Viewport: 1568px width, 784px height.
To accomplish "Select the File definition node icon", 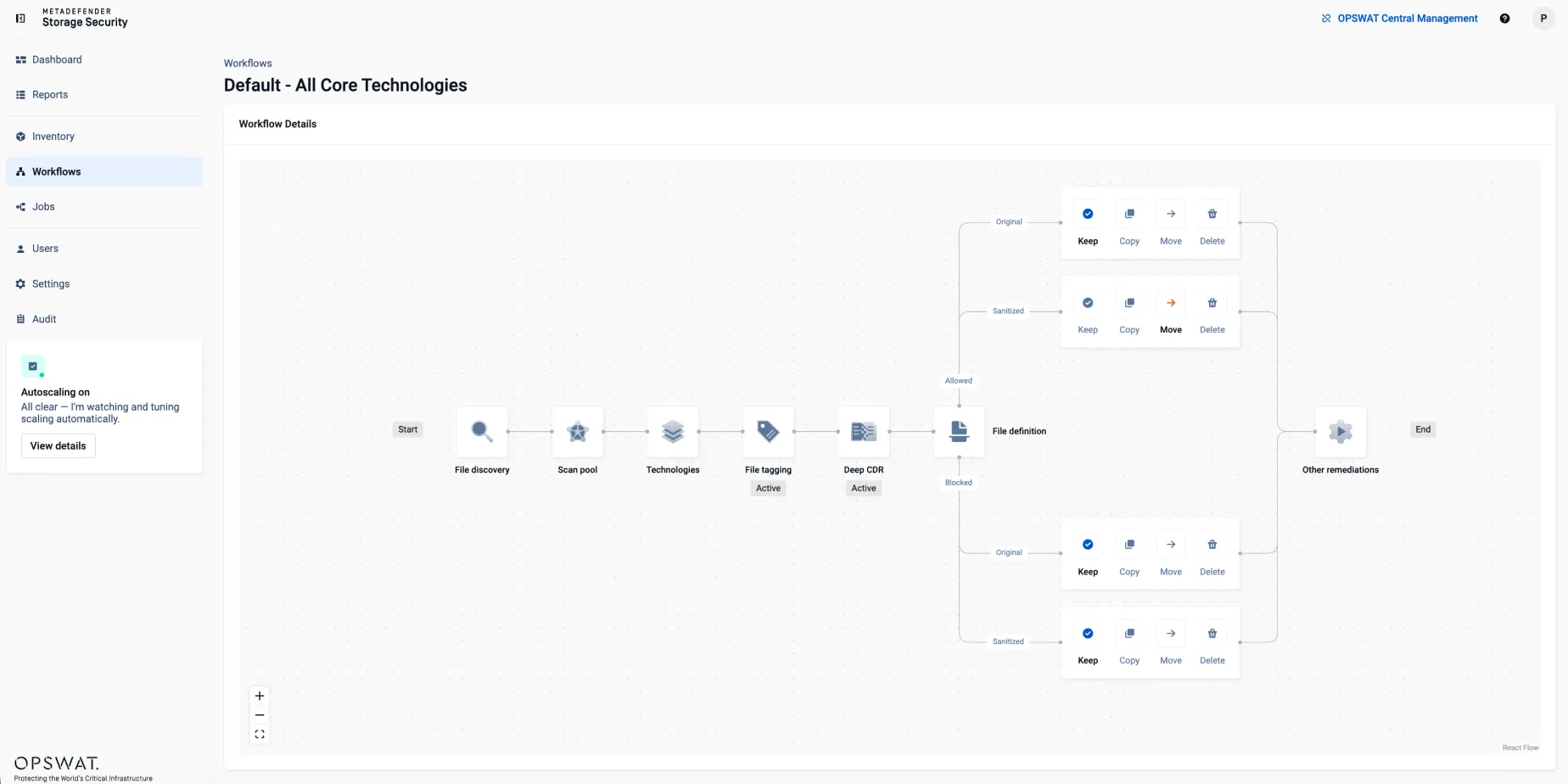I will [959, 431].
